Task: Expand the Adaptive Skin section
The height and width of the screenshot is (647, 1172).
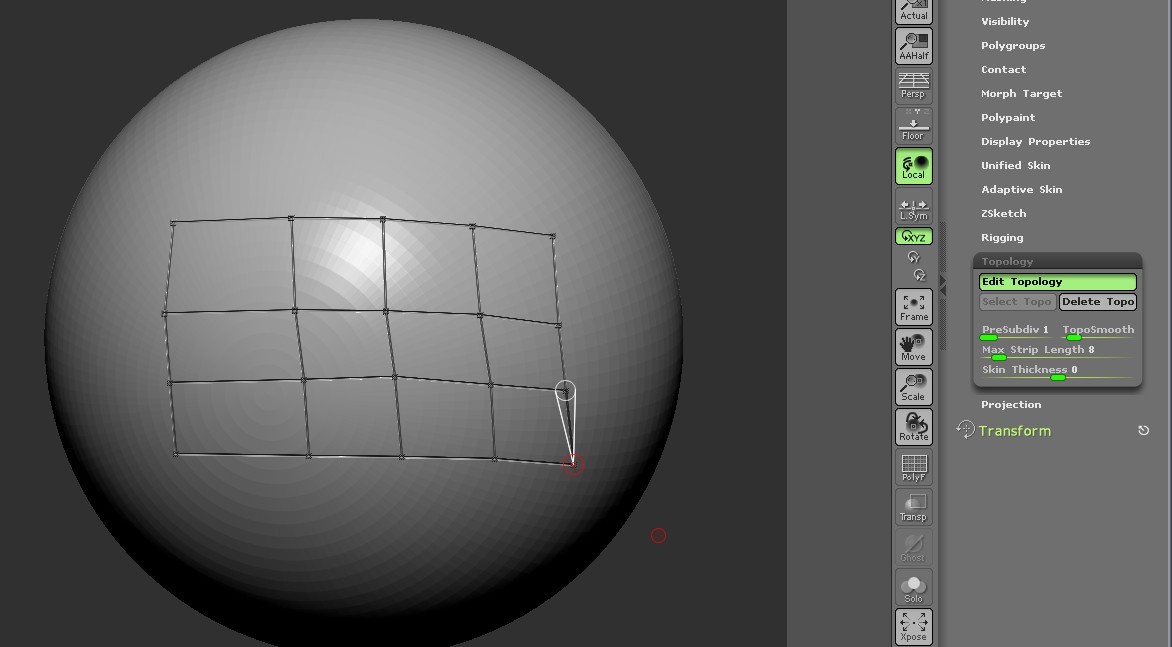Action: [1021, 189]
